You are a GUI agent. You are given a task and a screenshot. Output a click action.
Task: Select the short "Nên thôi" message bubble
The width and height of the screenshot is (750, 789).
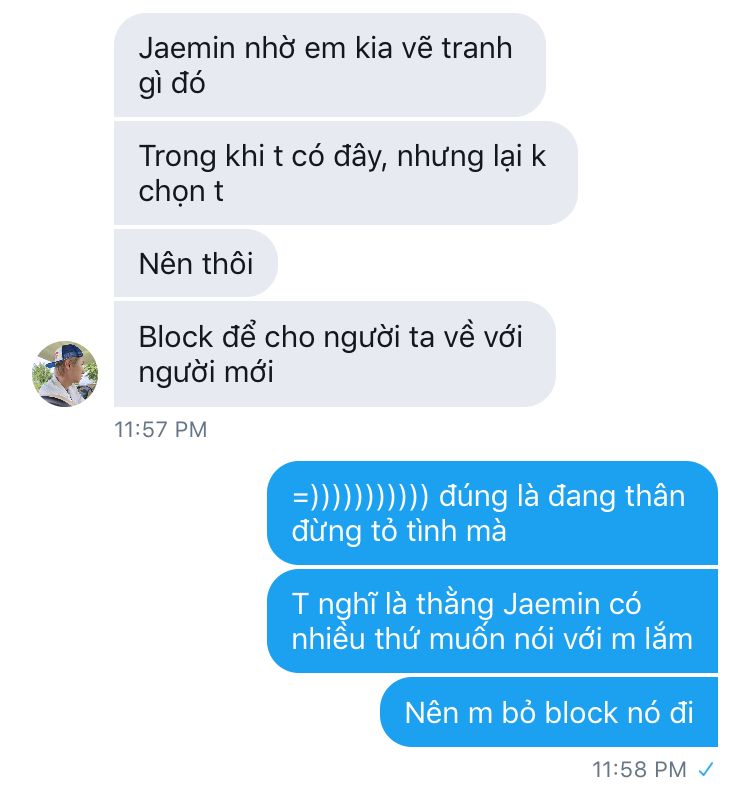pyautogui.click(x=196, y=263)
